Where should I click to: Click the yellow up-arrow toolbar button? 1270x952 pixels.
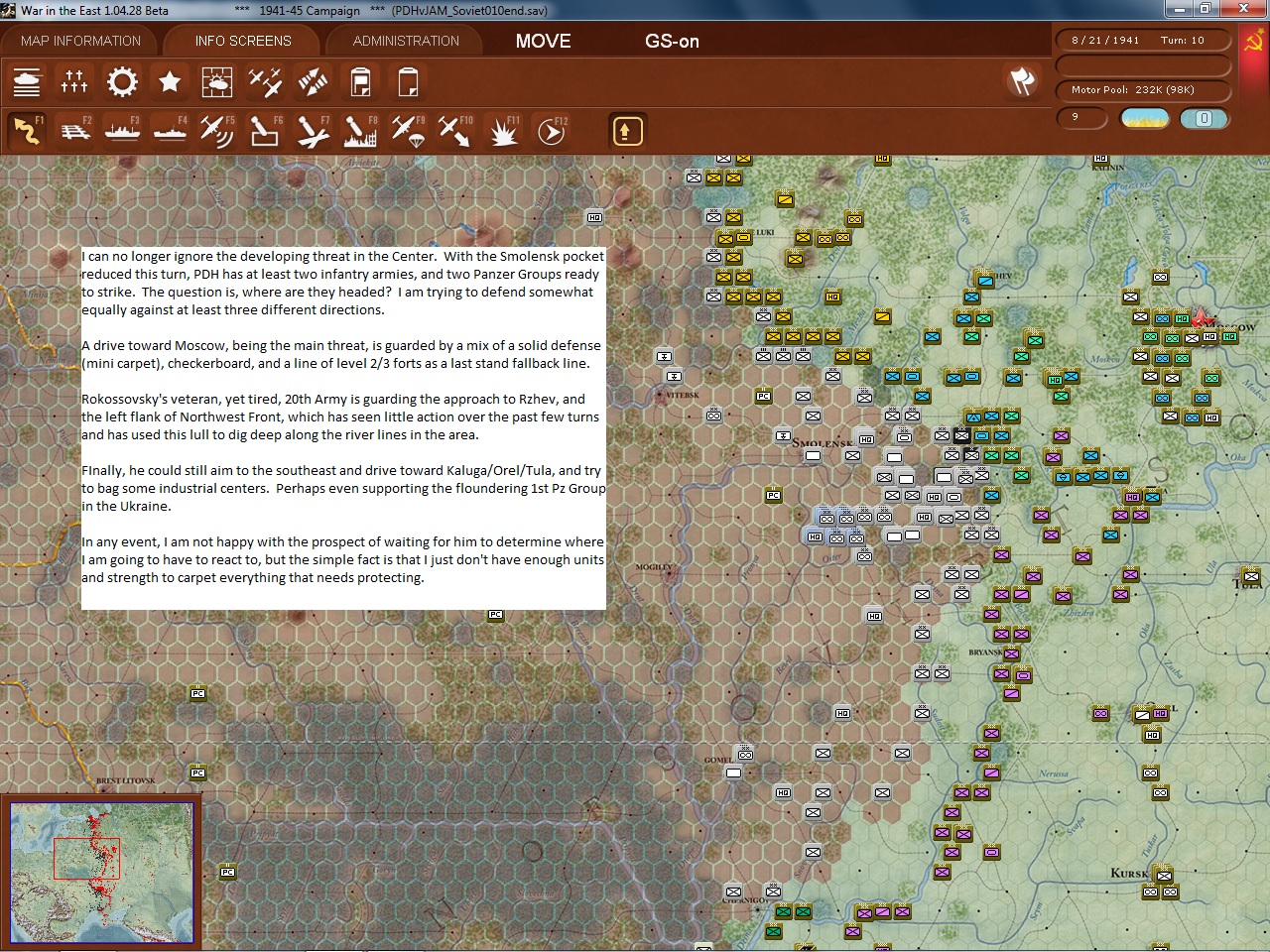point(627,131)
